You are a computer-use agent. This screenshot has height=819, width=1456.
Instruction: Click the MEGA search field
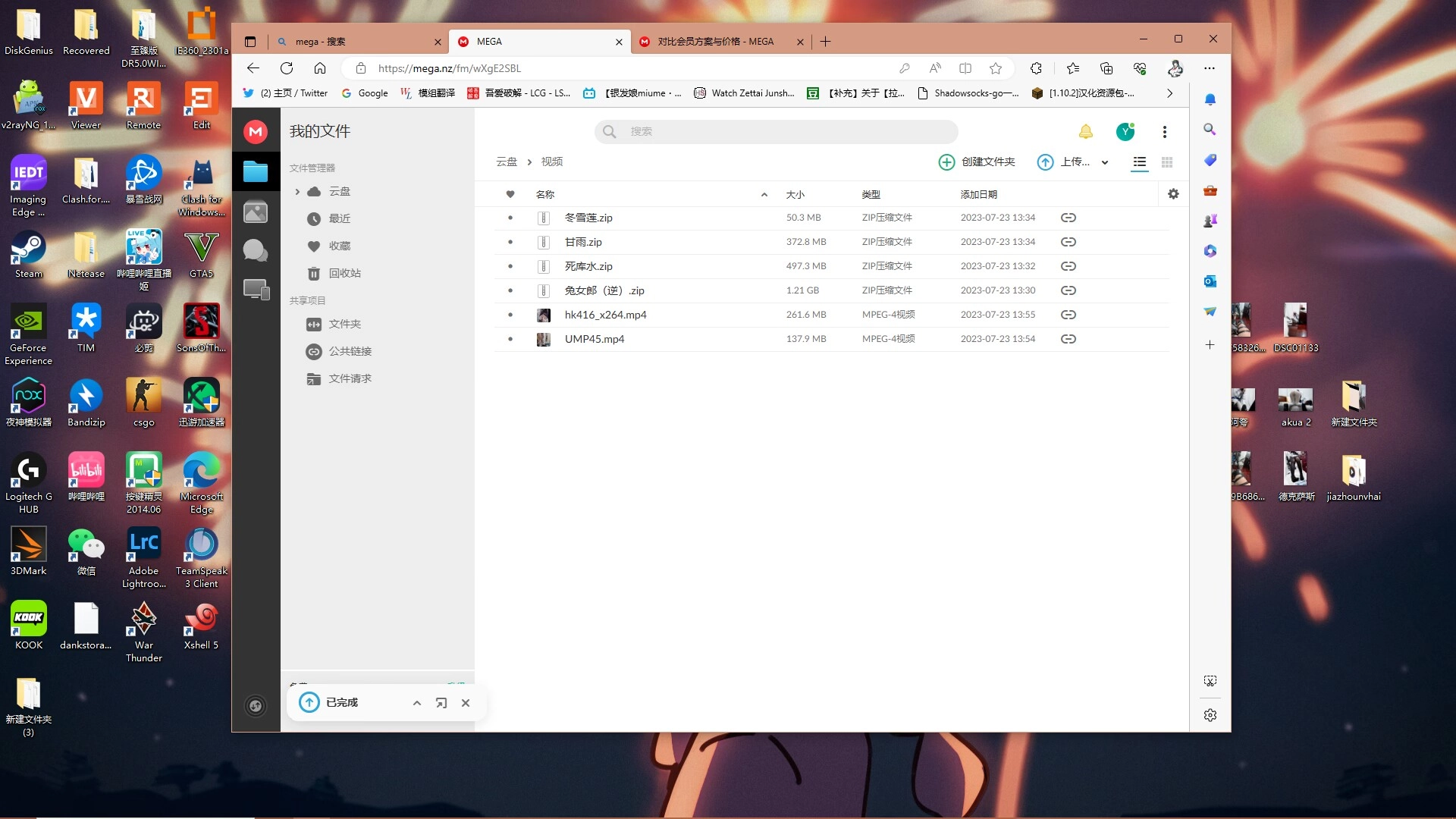click(776, 132)
